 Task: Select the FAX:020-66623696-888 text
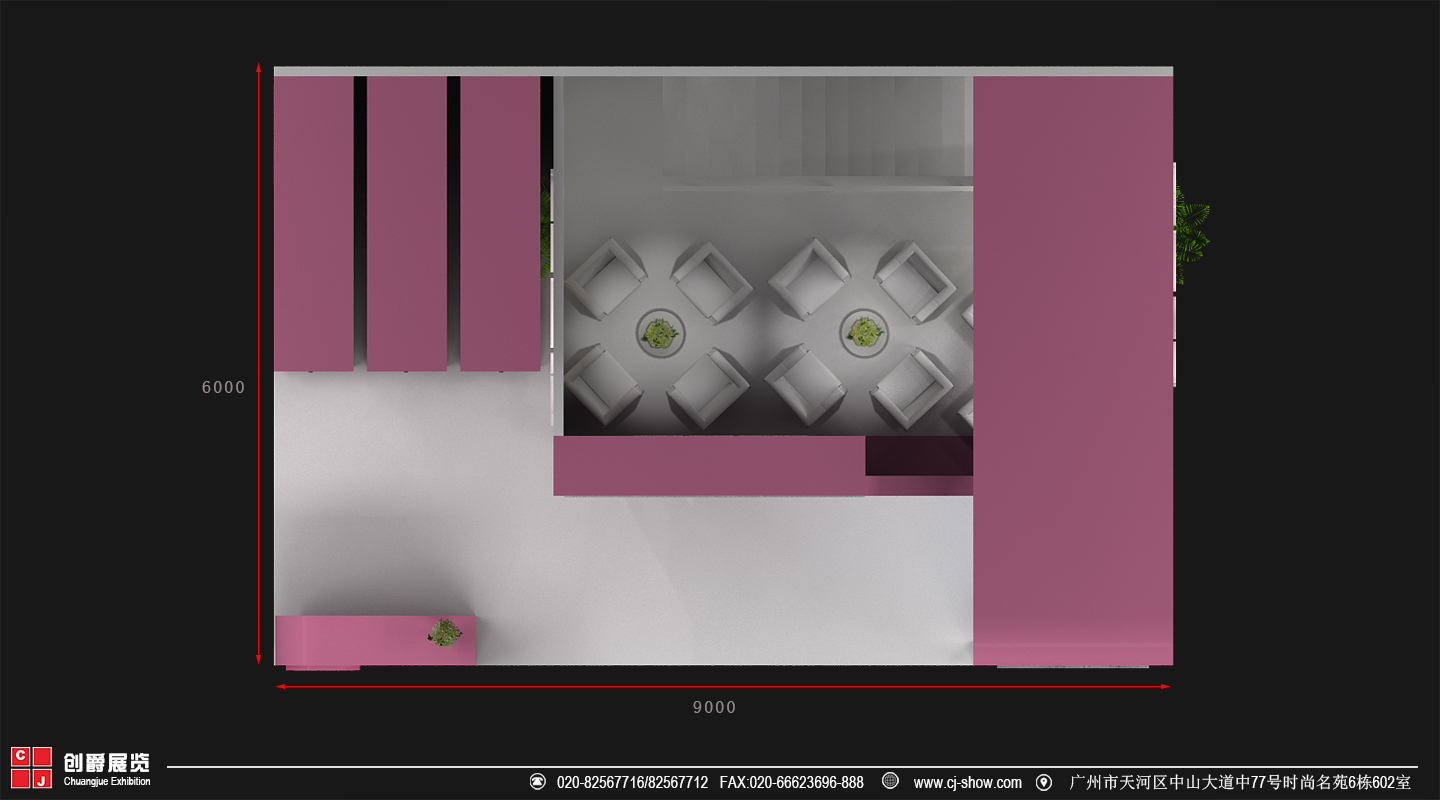[791, 782]
